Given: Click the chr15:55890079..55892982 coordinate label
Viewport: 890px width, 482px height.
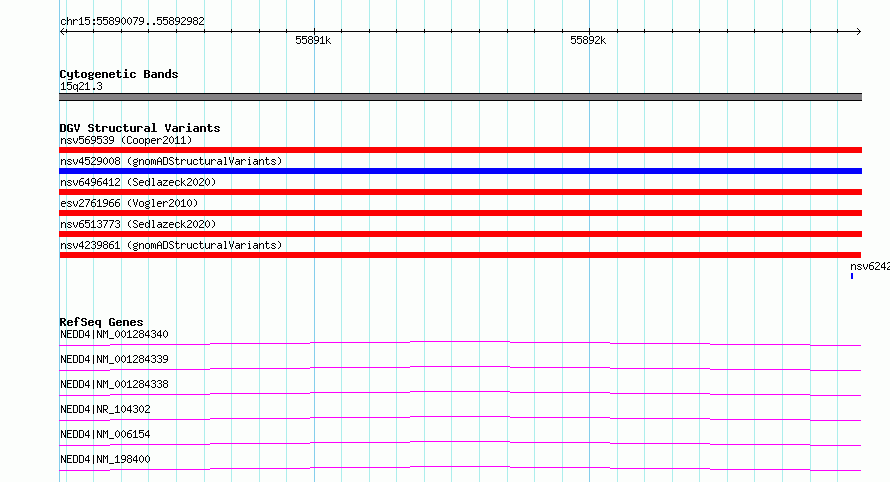Looking at the screenshot, I should 132,21.
